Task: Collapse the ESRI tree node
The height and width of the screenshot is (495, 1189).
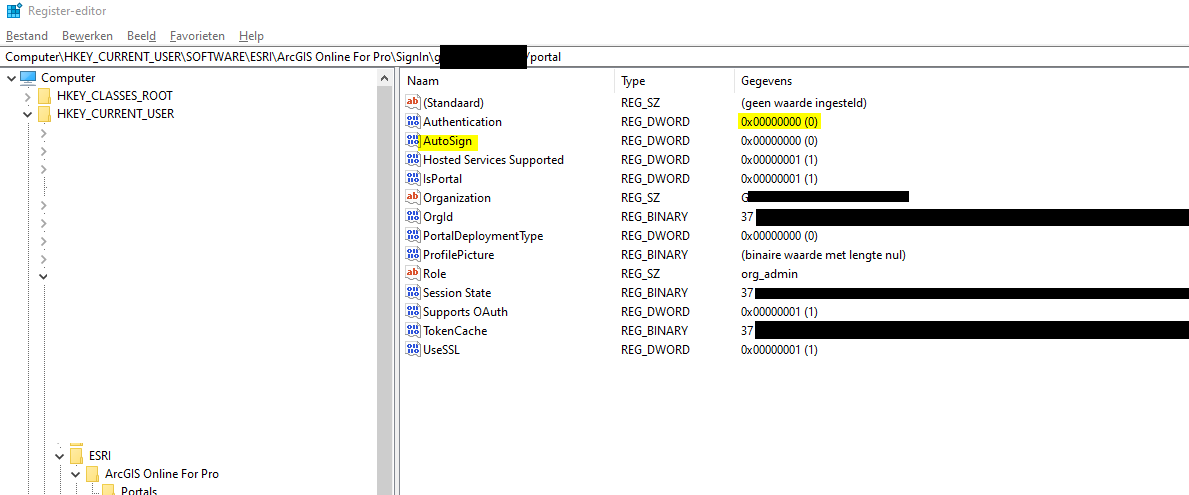Action: coord(59,456)
